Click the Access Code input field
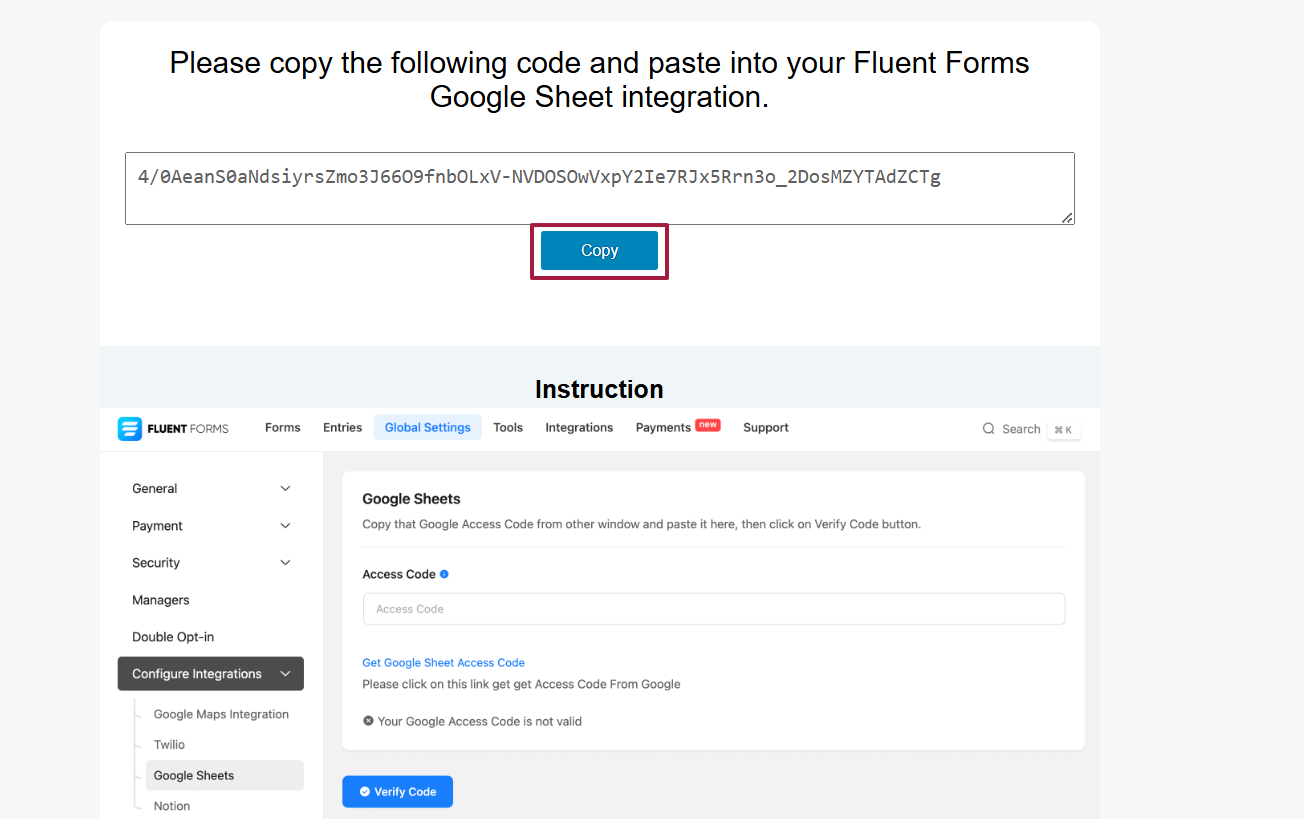Image resolution: width=1304 pixels, height=819 pixels. (713, 609)
